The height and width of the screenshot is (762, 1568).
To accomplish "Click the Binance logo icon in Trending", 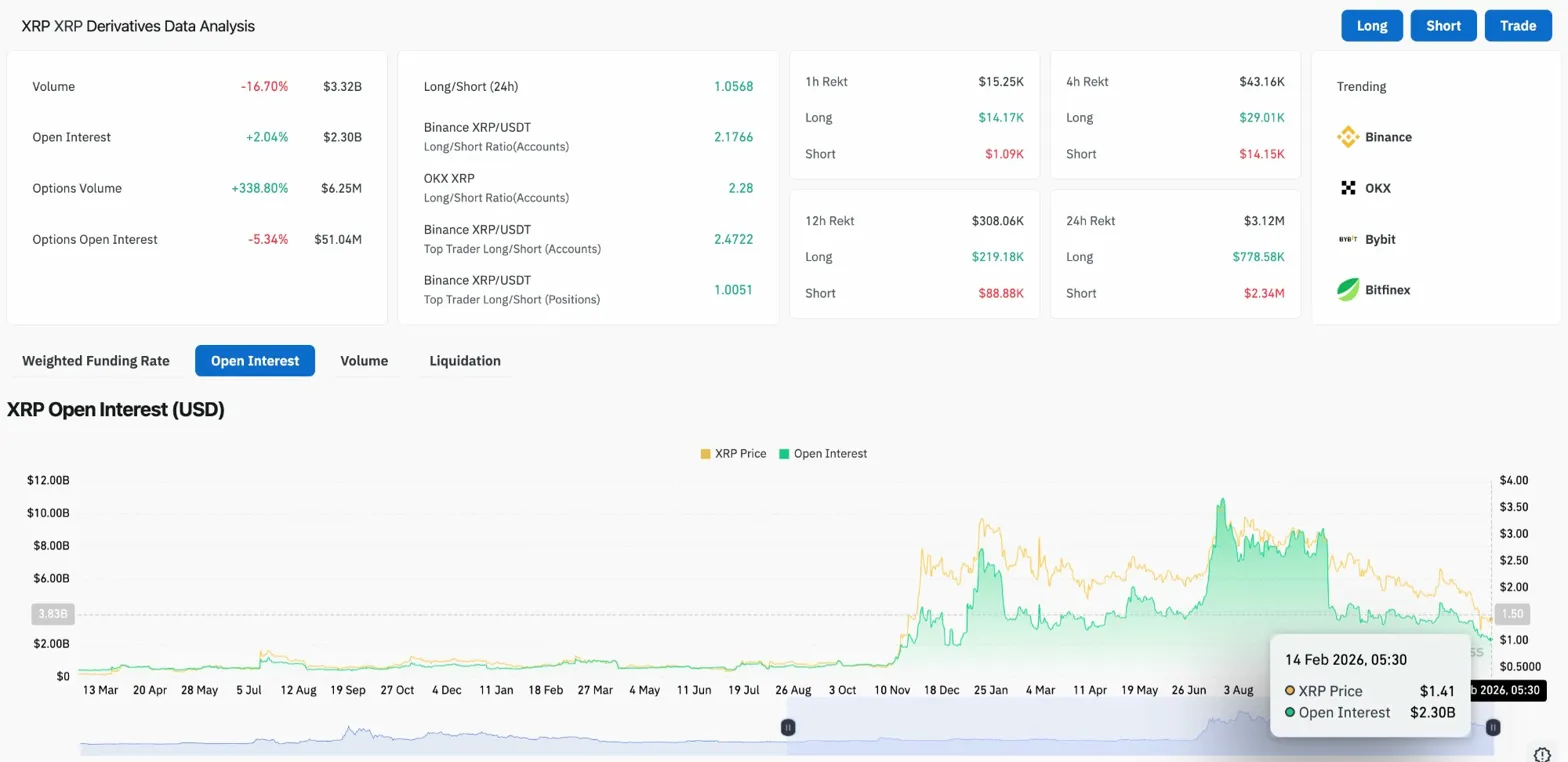I will click(1348, 137).
